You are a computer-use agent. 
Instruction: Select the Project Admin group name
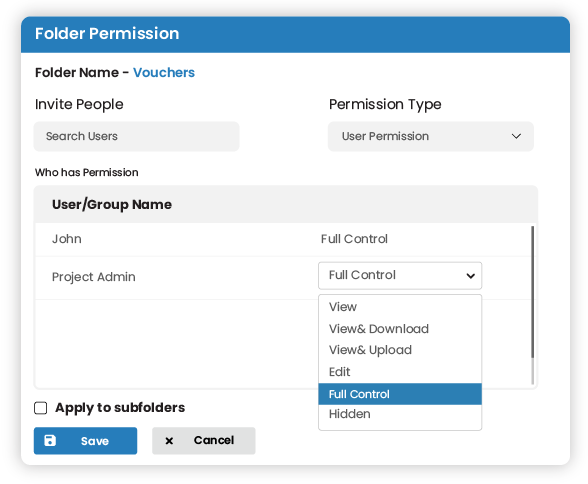click(94, 277)
